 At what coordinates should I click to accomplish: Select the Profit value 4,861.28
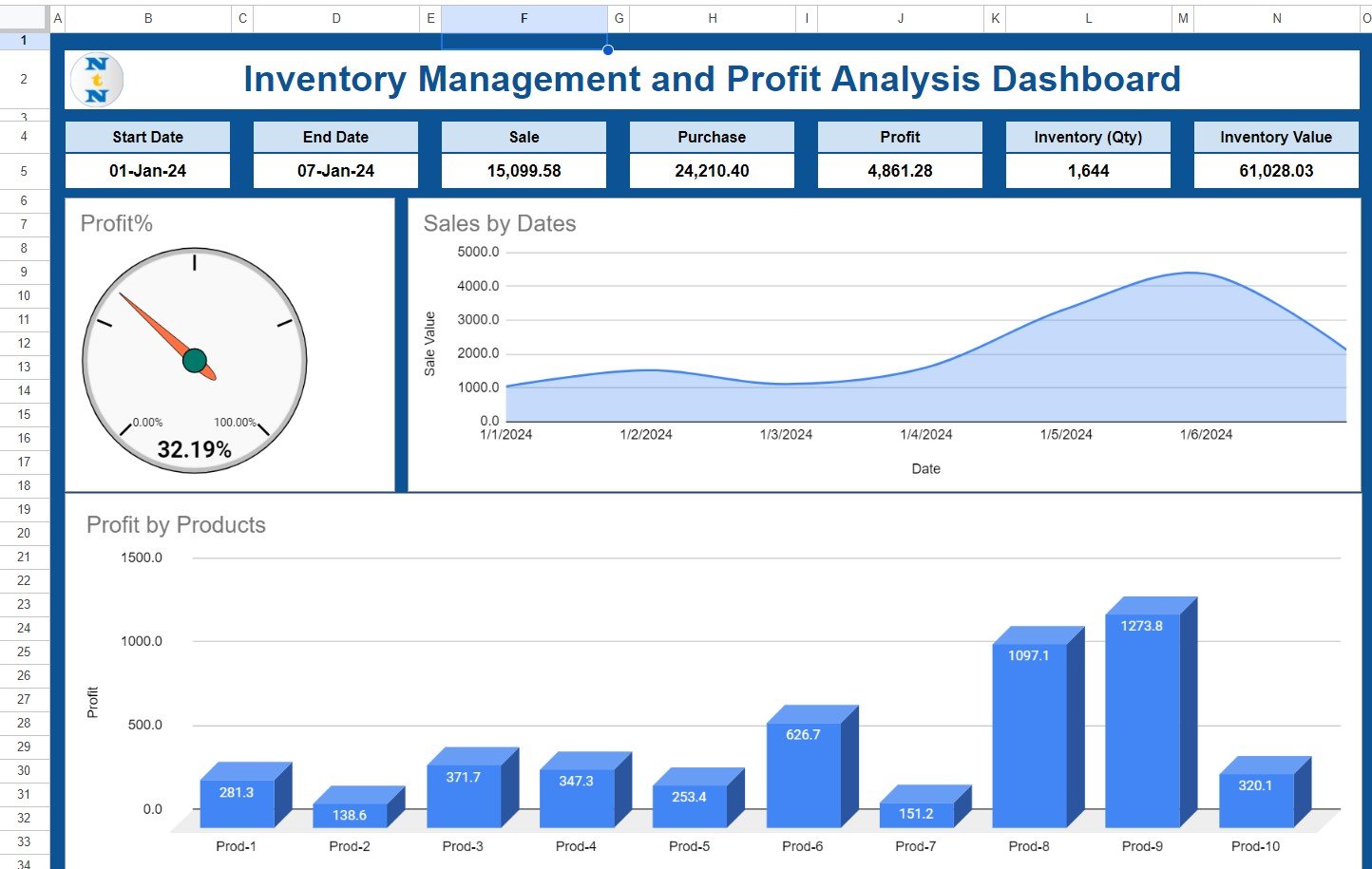pyautogui.click(x=900, y=171)
